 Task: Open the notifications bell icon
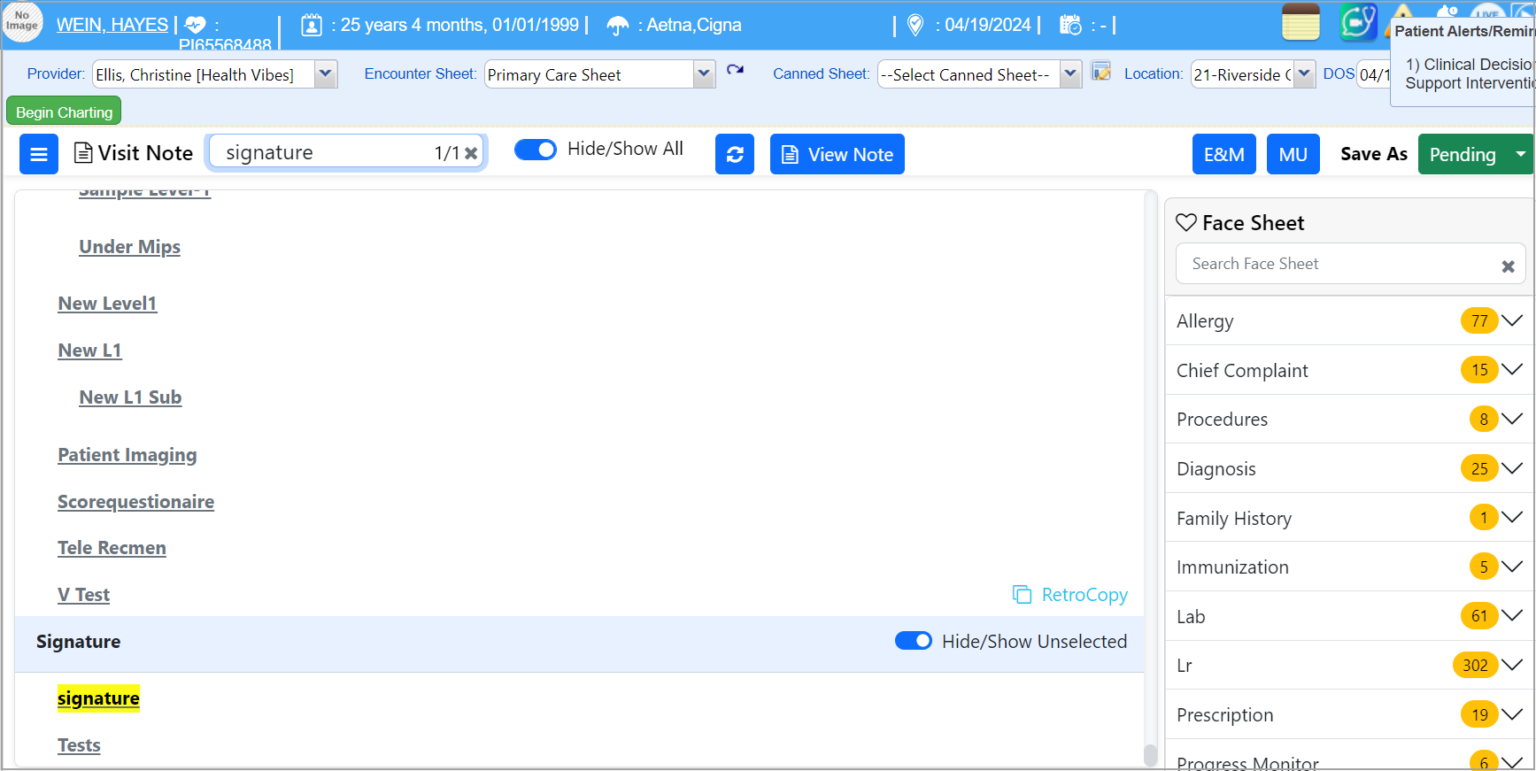click(x=1446, y=12)
